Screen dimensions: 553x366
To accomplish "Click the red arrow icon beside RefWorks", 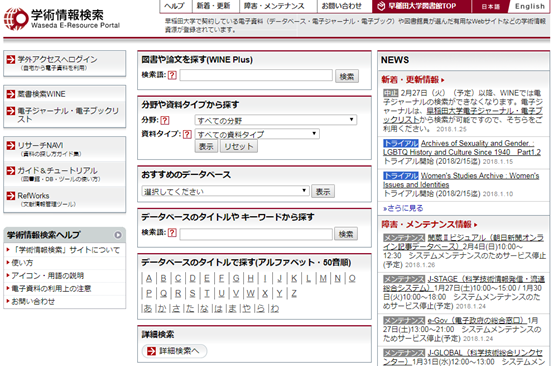I will [x=11, y=196].
